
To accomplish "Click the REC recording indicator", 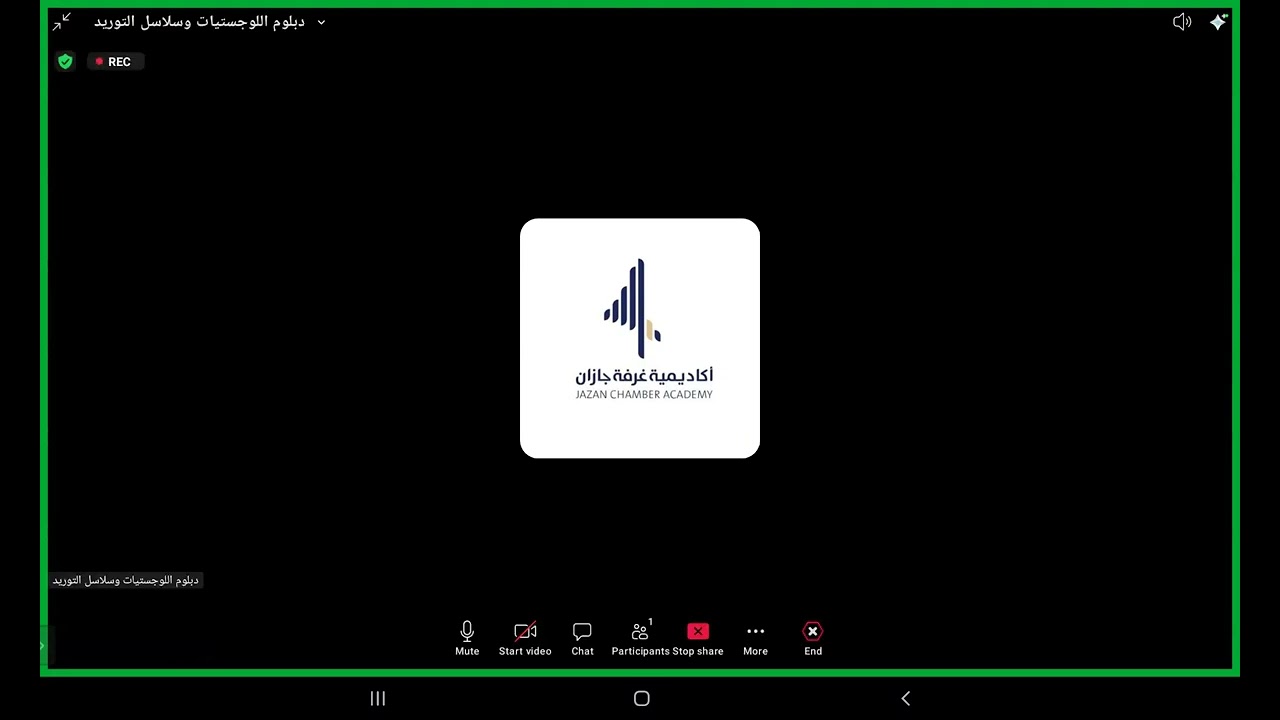I will [116, 62].
